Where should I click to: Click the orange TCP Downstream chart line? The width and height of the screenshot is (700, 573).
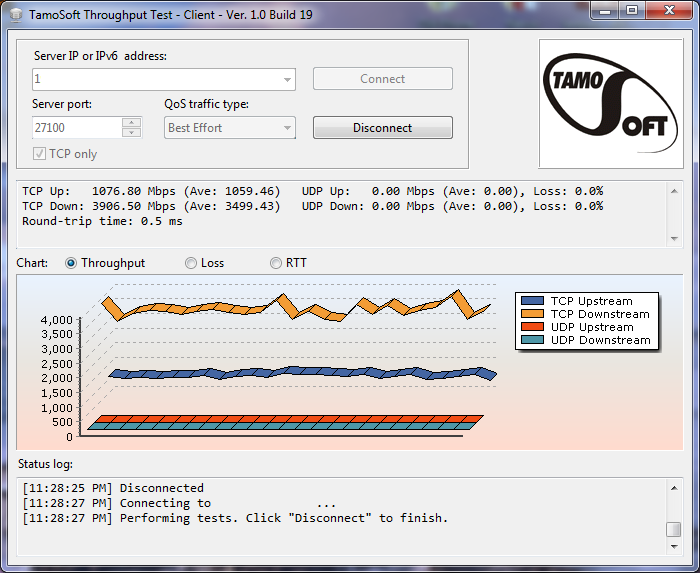296,306
